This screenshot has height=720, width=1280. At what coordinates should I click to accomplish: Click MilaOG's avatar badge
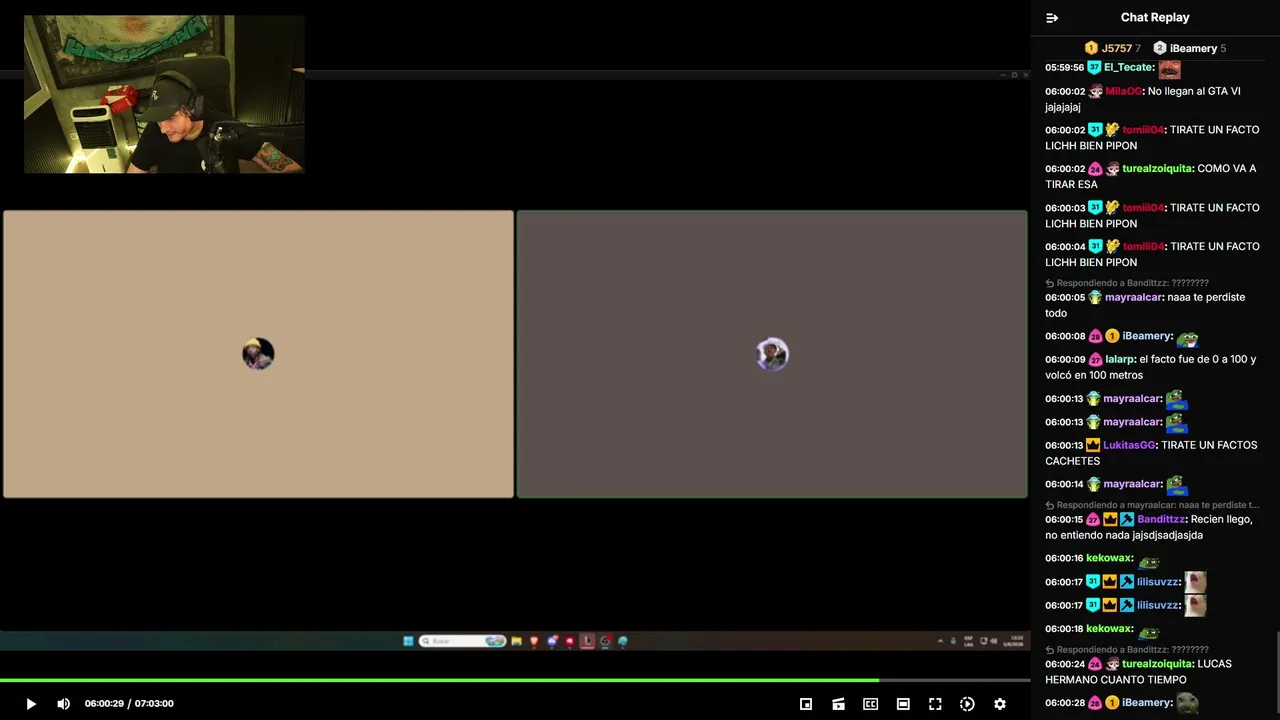pyautogui.click(x=1095, y=91)
